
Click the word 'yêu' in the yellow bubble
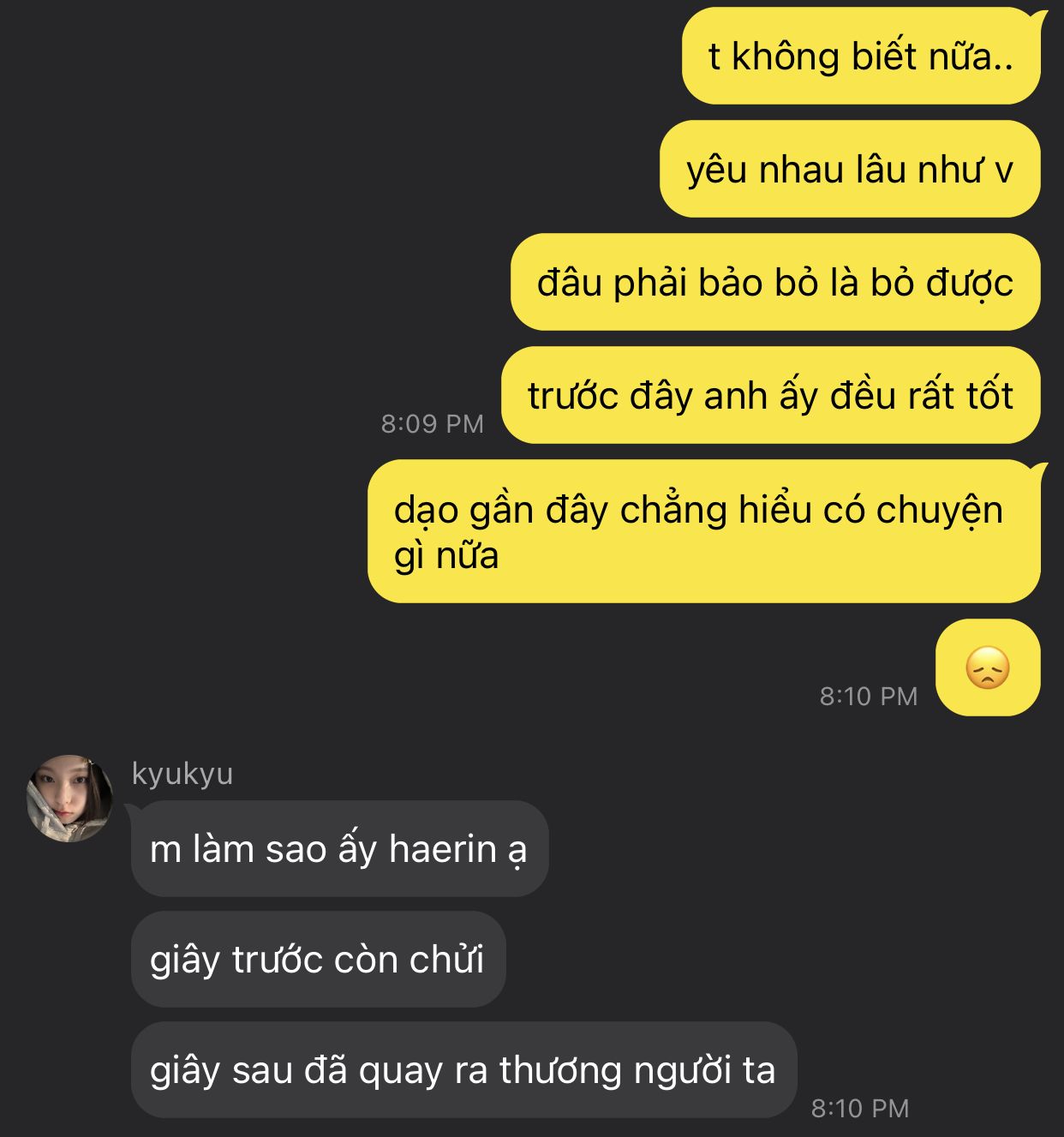point(717,171)
